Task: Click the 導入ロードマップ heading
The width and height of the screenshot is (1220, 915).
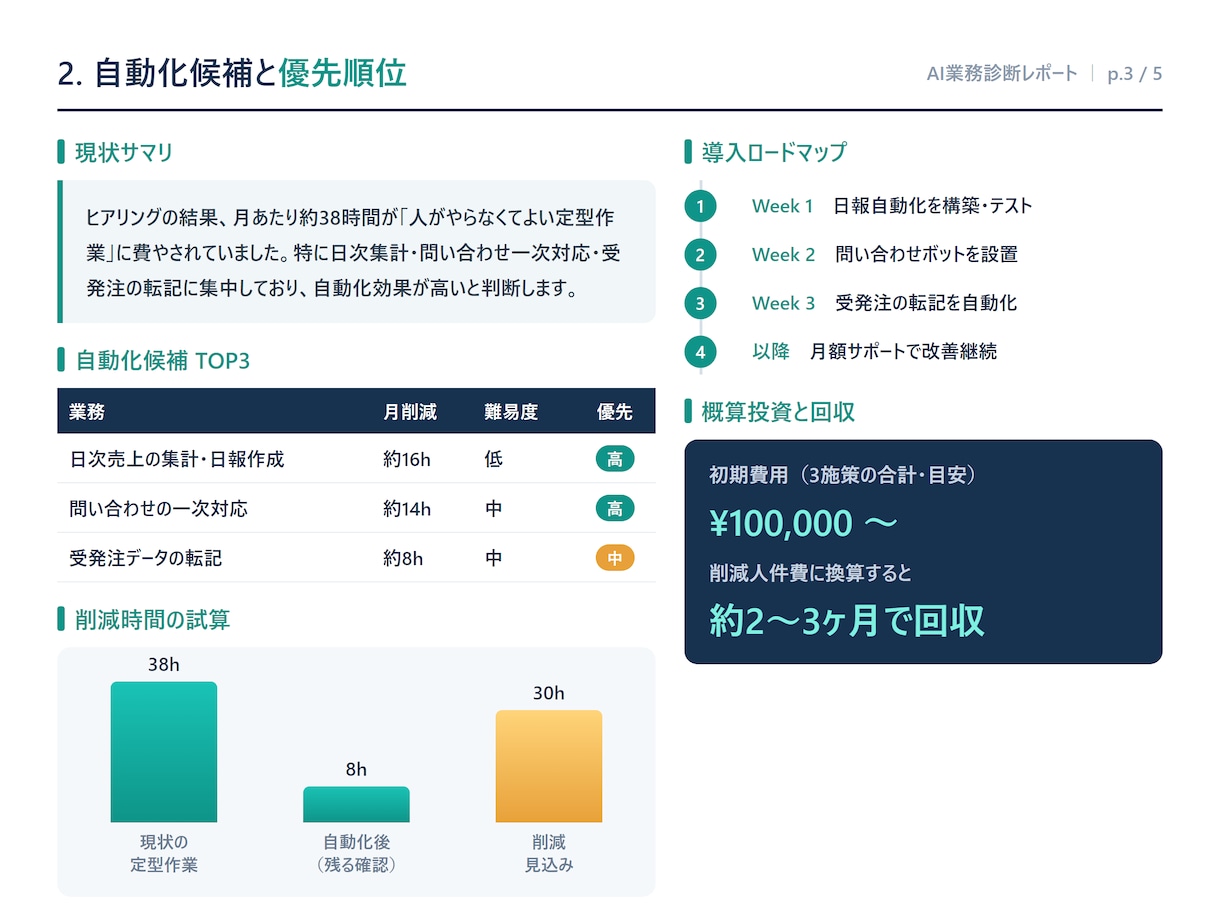Action: [774, 152]
